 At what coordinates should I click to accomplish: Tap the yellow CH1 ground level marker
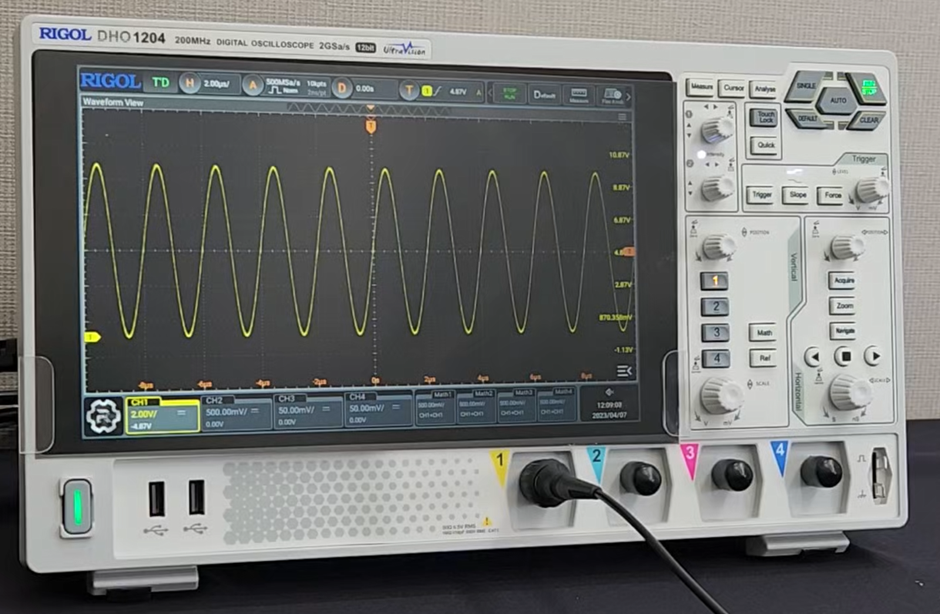[92, 337]
